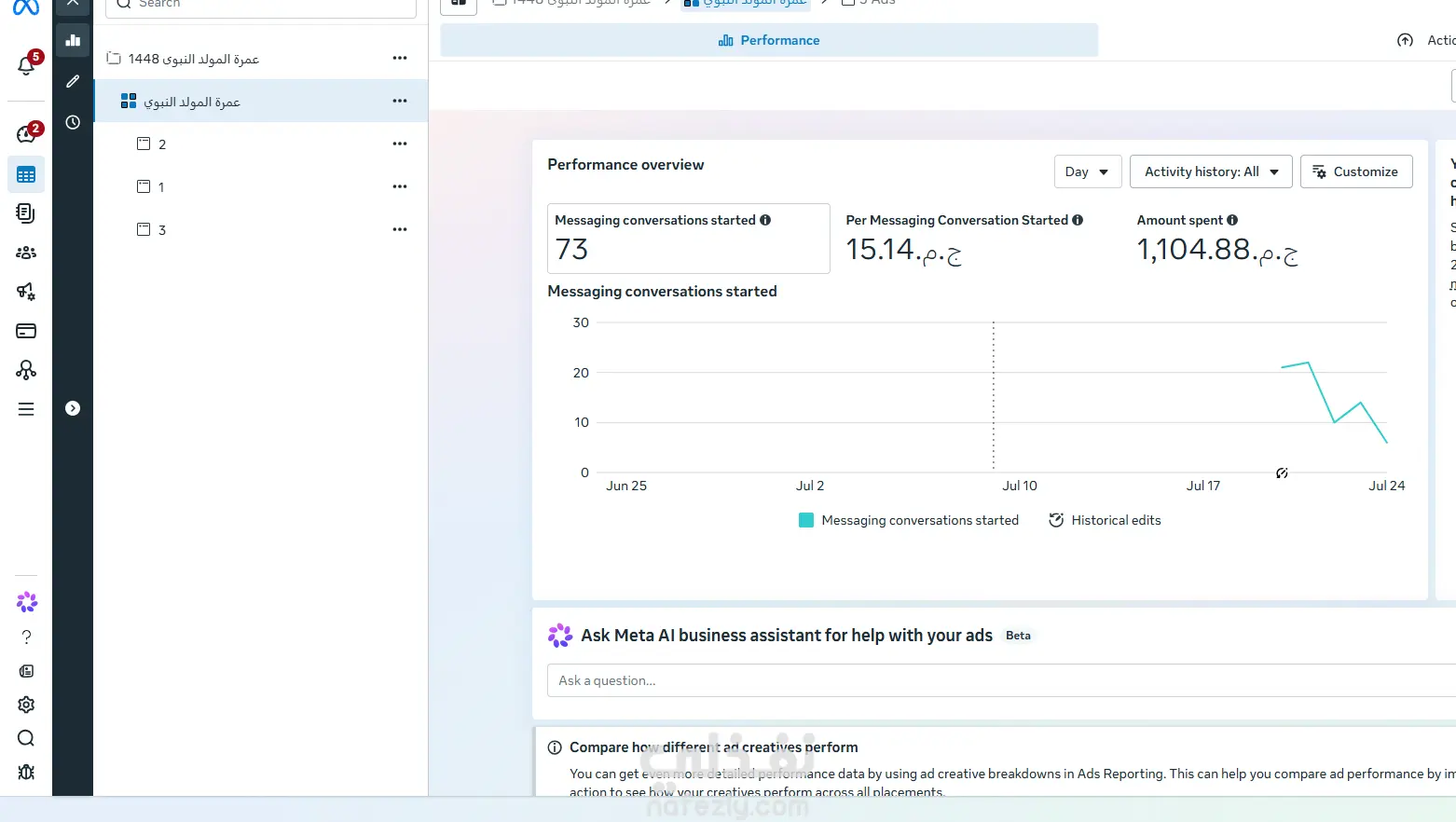Click the Jun 25 axis label

click(626, 486)
